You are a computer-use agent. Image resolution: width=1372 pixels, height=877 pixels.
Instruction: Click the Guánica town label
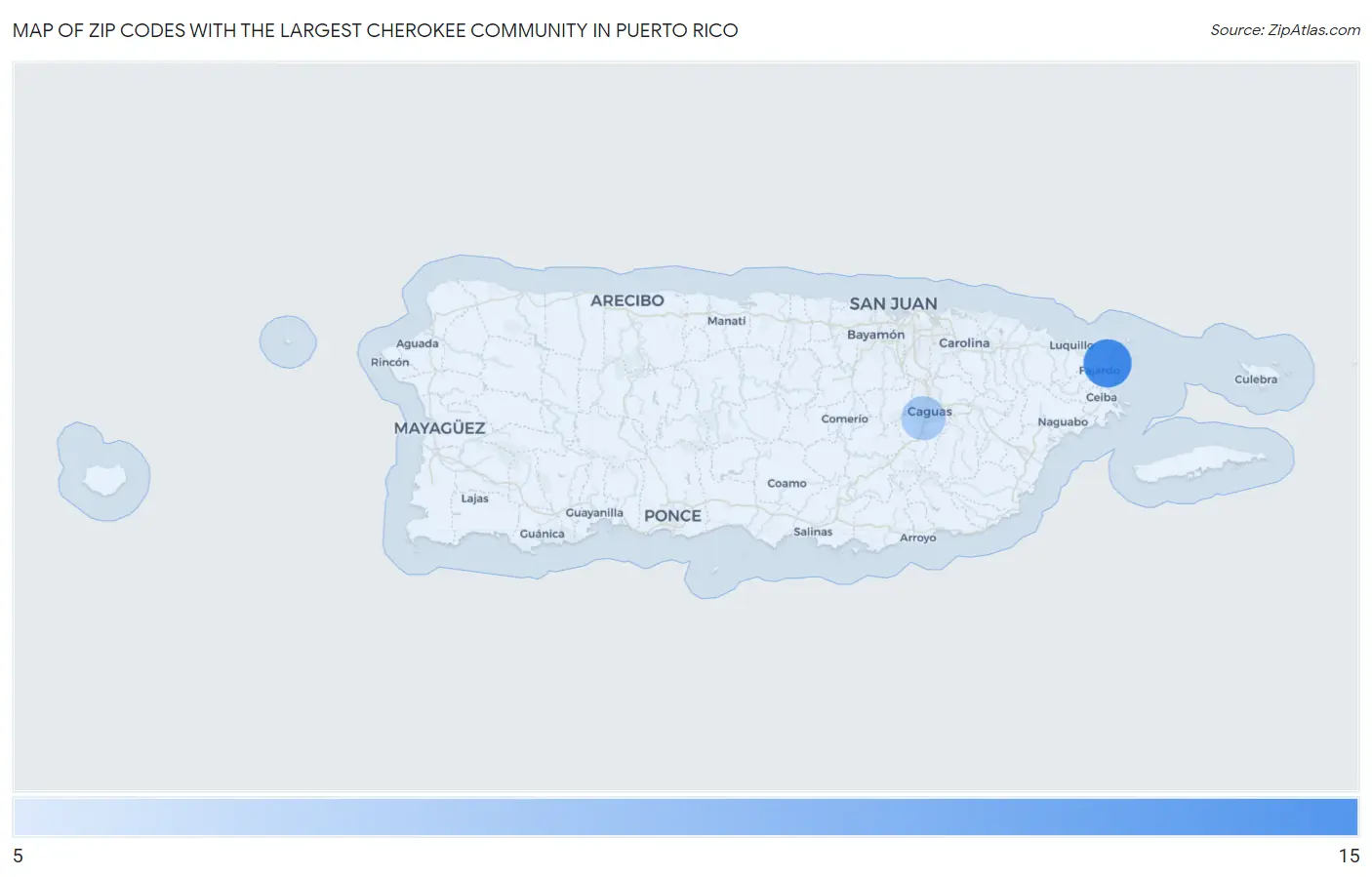pyautogui.click(x=542, y=534)
